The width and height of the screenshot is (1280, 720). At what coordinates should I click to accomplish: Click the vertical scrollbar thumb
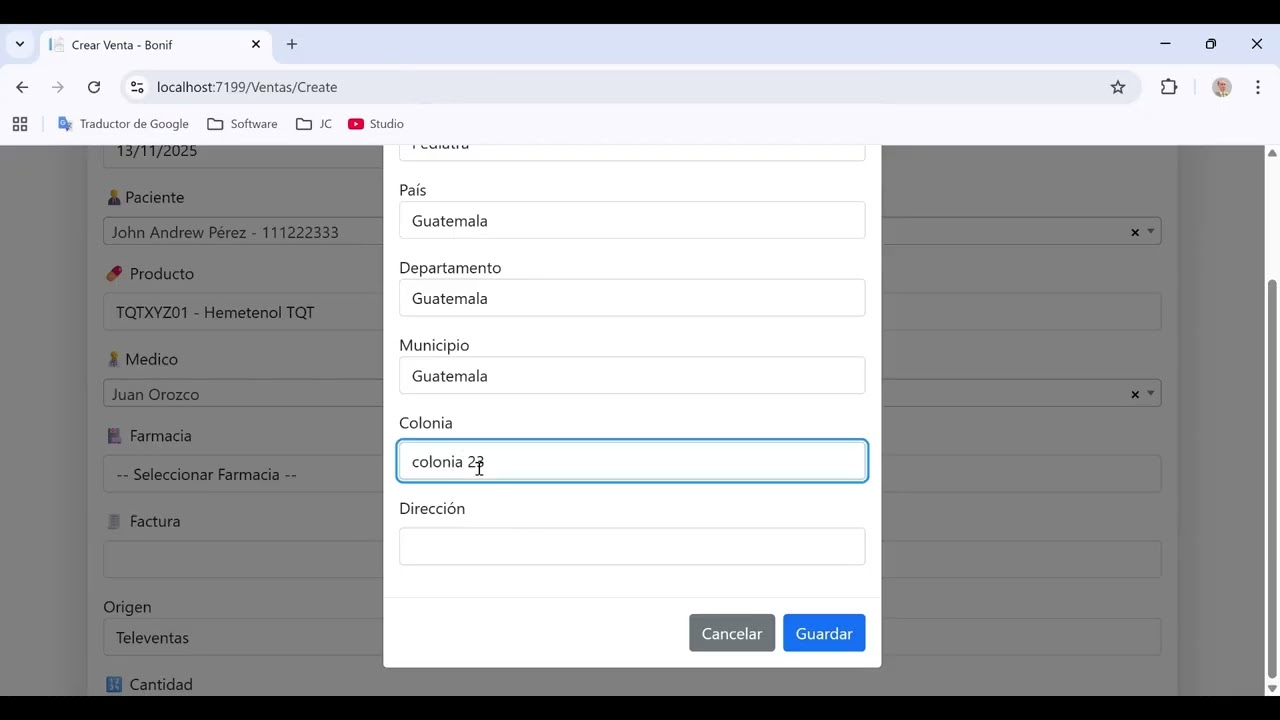(x=1272, y=478)
